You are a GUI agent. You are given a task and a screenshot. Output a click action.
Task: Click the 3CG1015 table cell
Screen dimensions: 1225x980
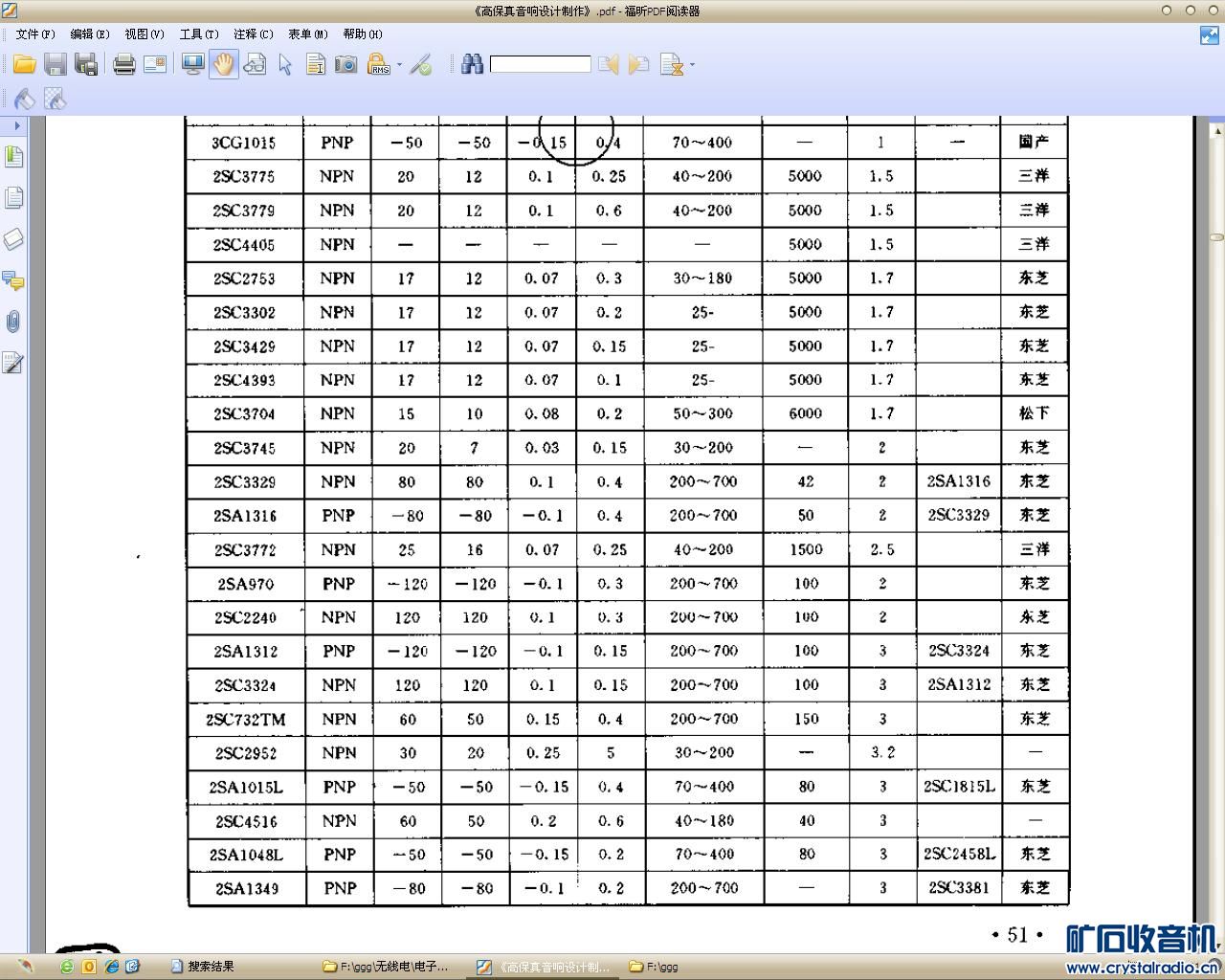[244, 143]
